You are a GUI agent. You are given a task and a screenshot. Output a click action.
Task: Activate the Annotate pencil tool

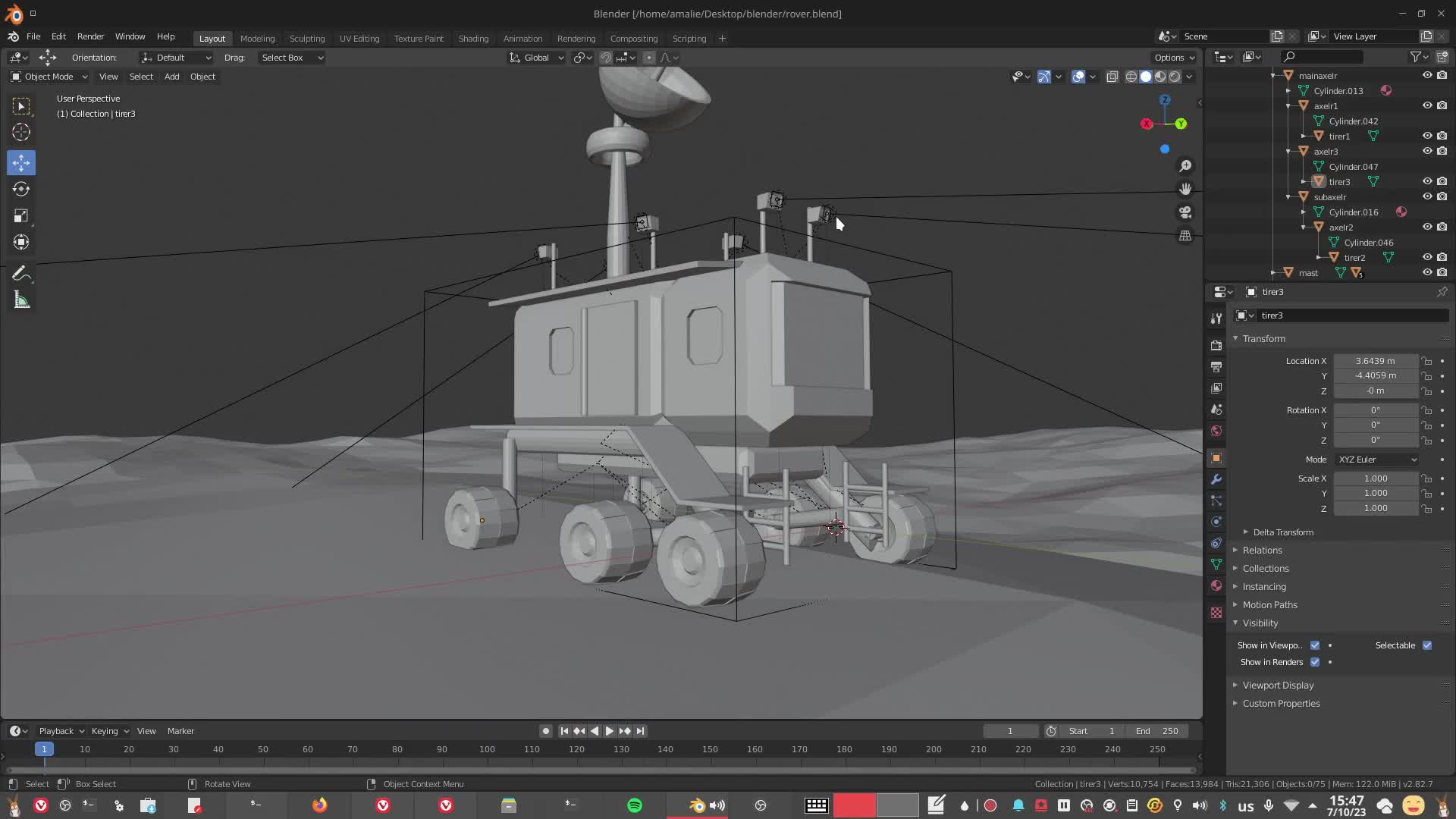pyautogui.click(x=21, y=273)
